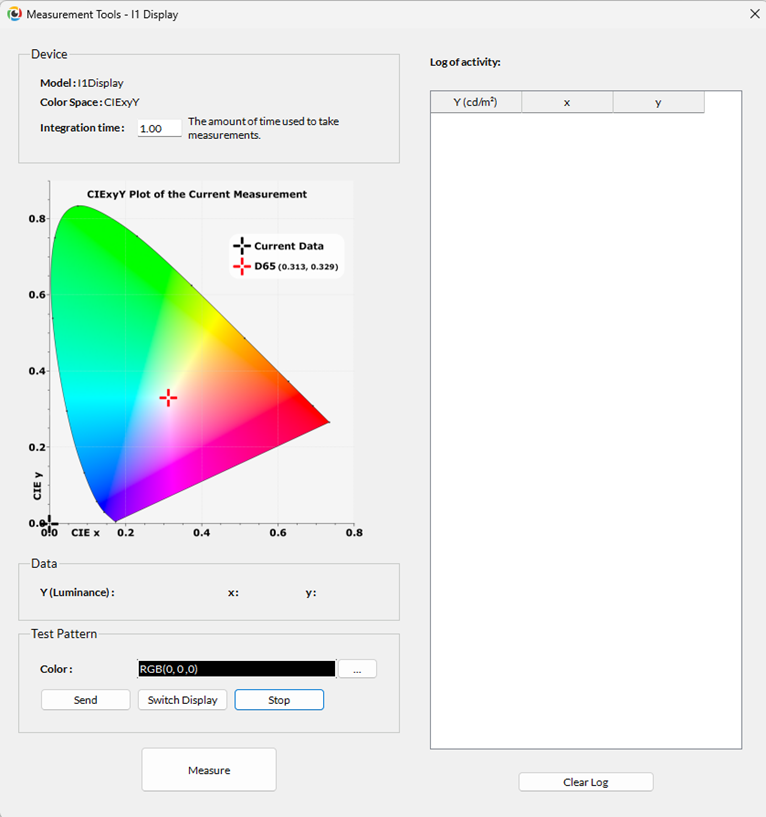Click the black Current Data crosshair in the legend
This screenshot has width=766, height=817.
pos(241,246)
